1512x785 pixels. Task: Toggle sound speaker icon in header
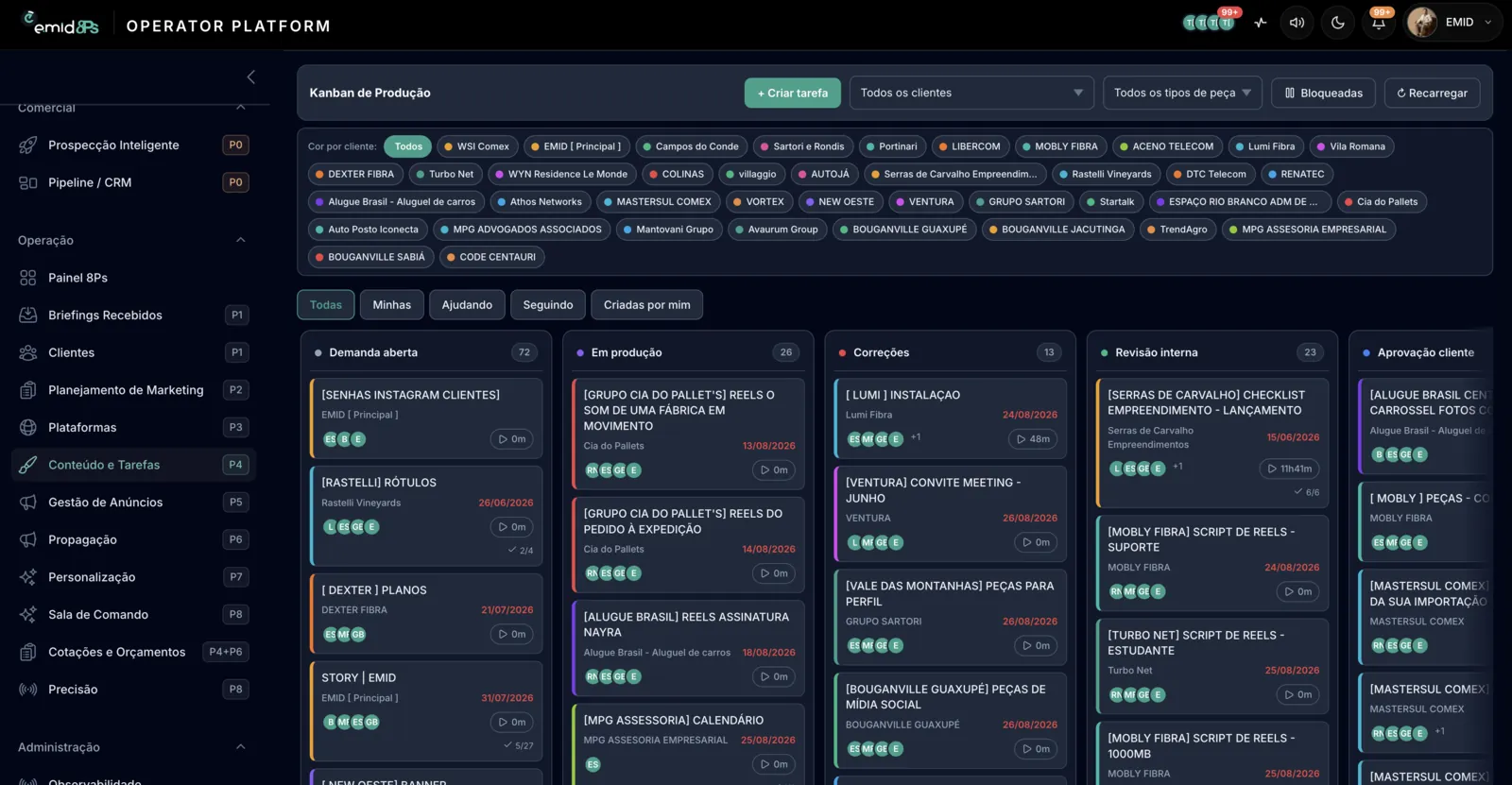point(1297,23)
